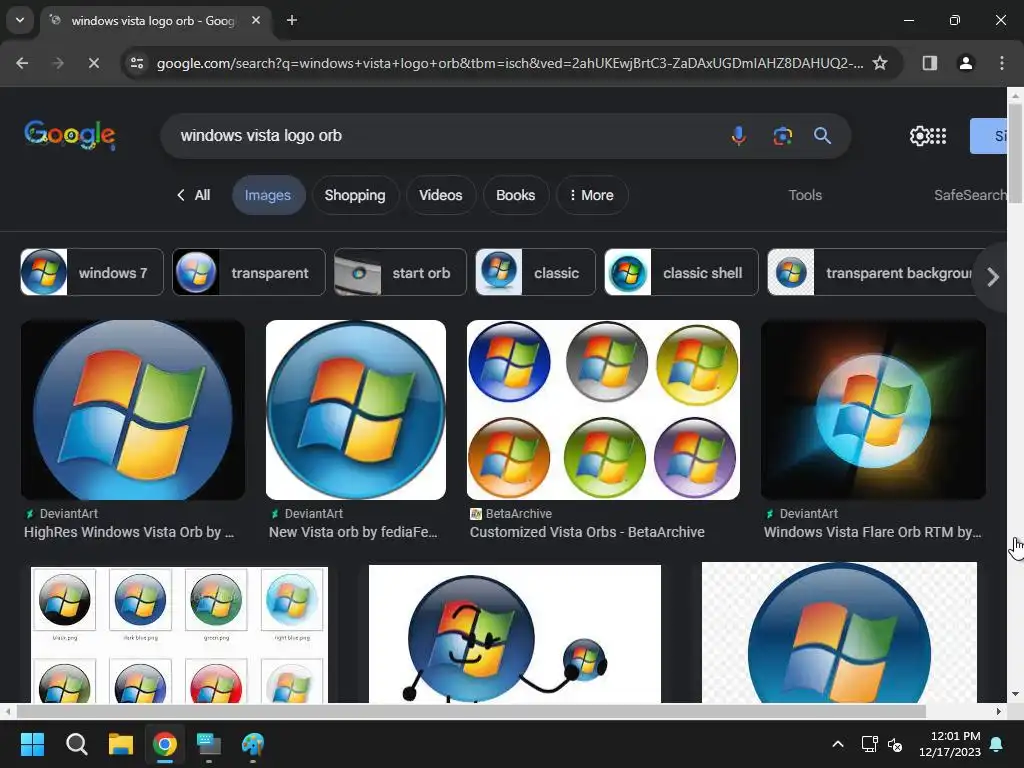Click Customized Vista Orbs - BetaArchive link
The width and height of the screenshot is (1024, 768).
(x=587, y=532)
